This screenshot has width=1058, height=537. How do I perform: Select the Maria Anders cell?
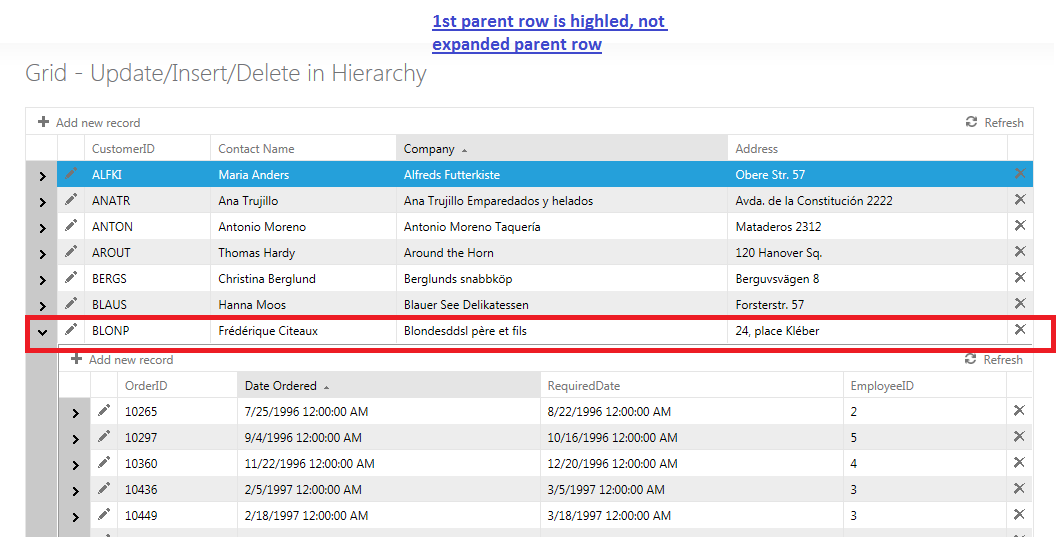[303, 174]
